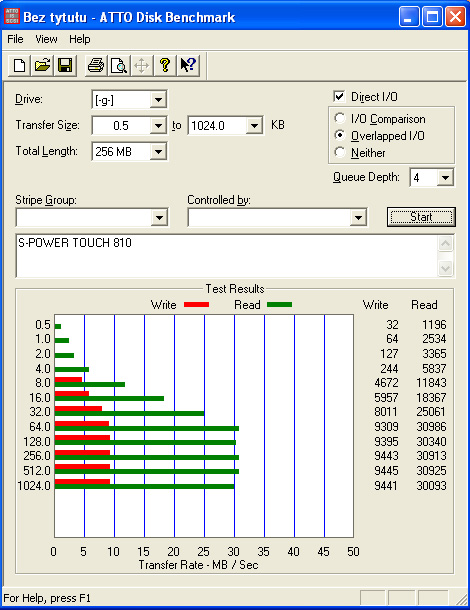The width and height of the screenshot is (470, 610).
Task: Click the yellow question mark About icon
Action: pyautogui.click(x=165, y=65)
